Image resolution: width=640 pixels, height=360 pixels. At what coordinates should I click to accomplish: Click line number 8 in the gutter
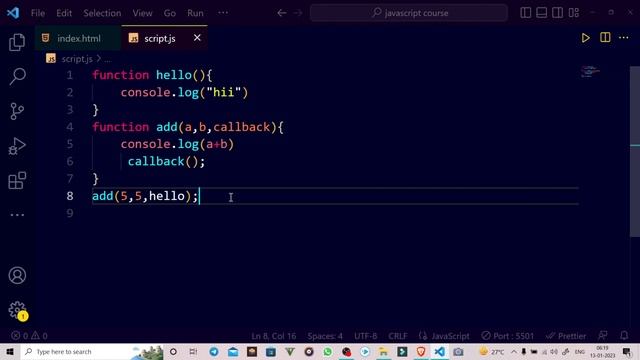pyautogui.click(x=70, y=196)
